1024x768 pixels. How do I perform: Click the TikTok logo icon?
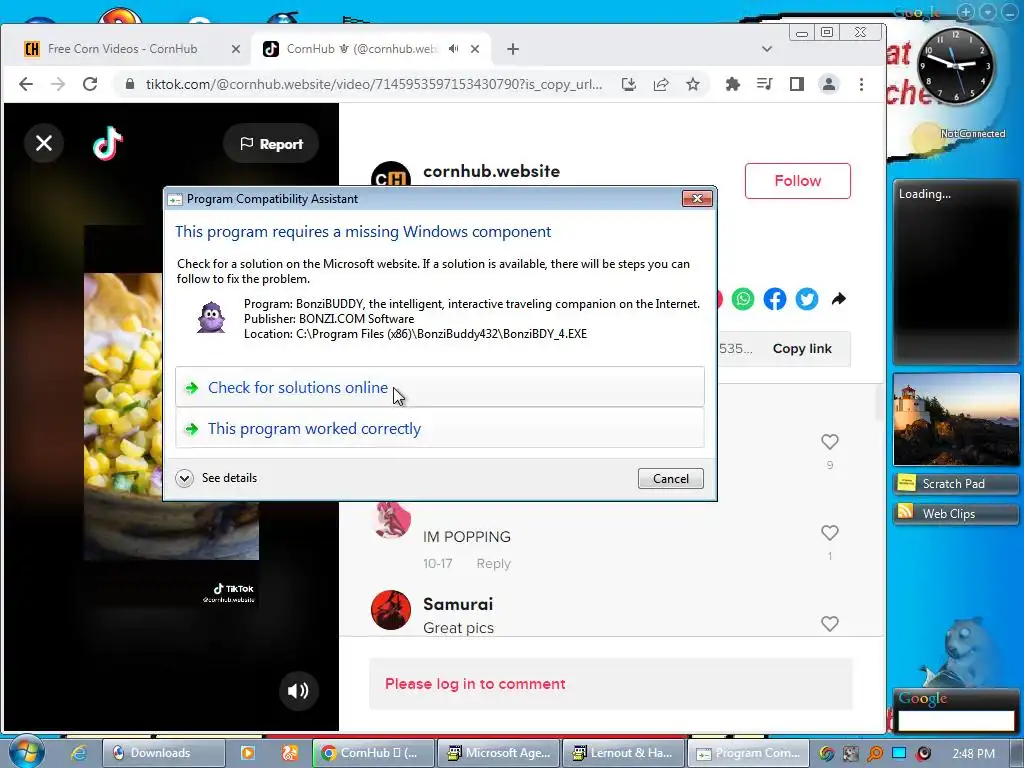[x=108, y=143]
